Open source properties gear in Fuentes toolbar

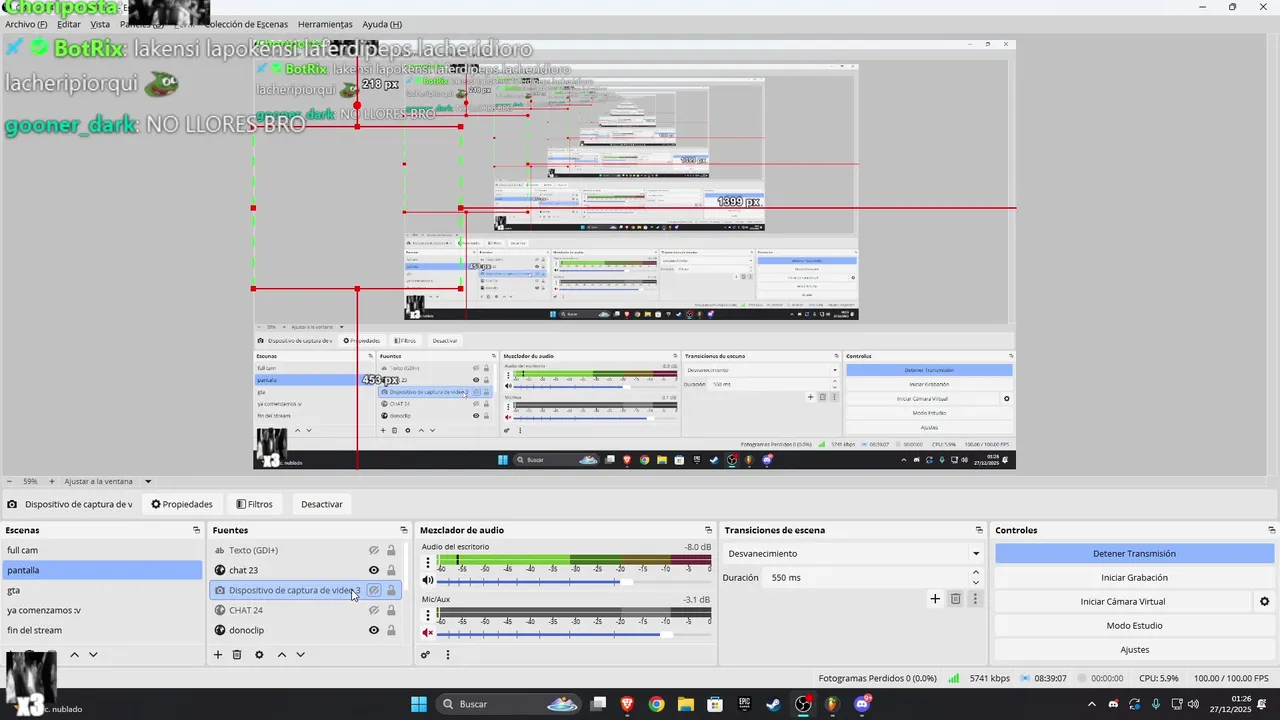coord(259,655)
